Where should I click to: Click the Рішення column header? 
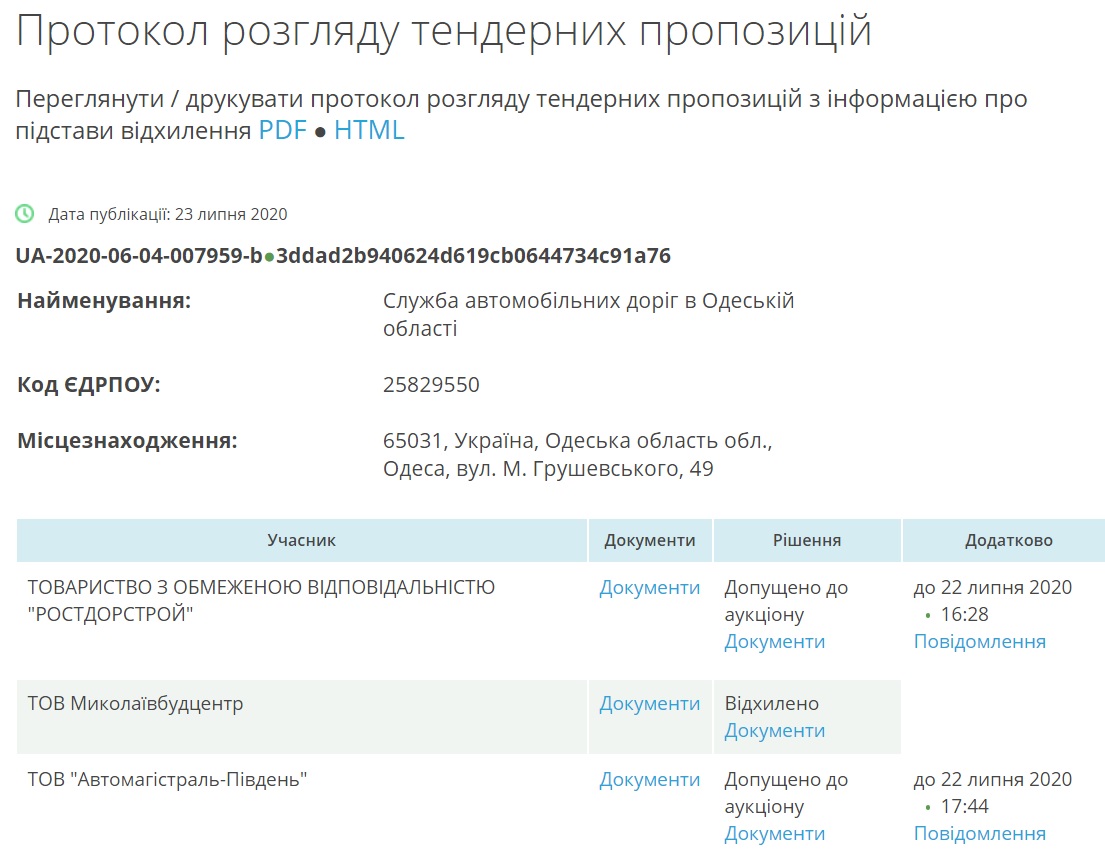pos(806,540)
